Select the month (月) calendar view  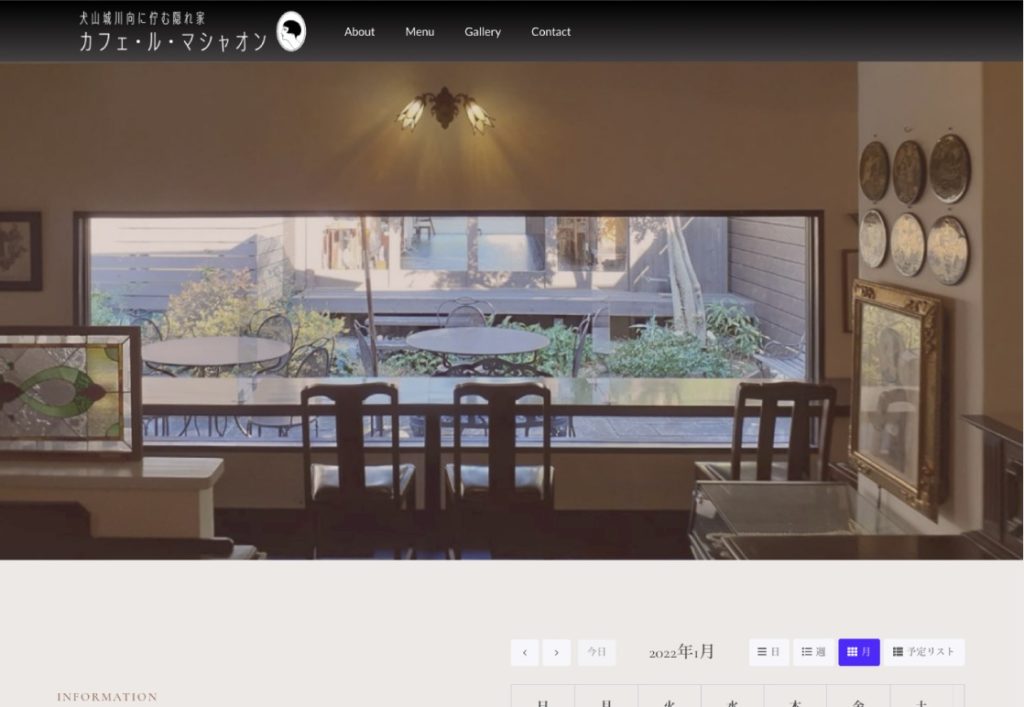pyautogui.click(x=859, y=652)
